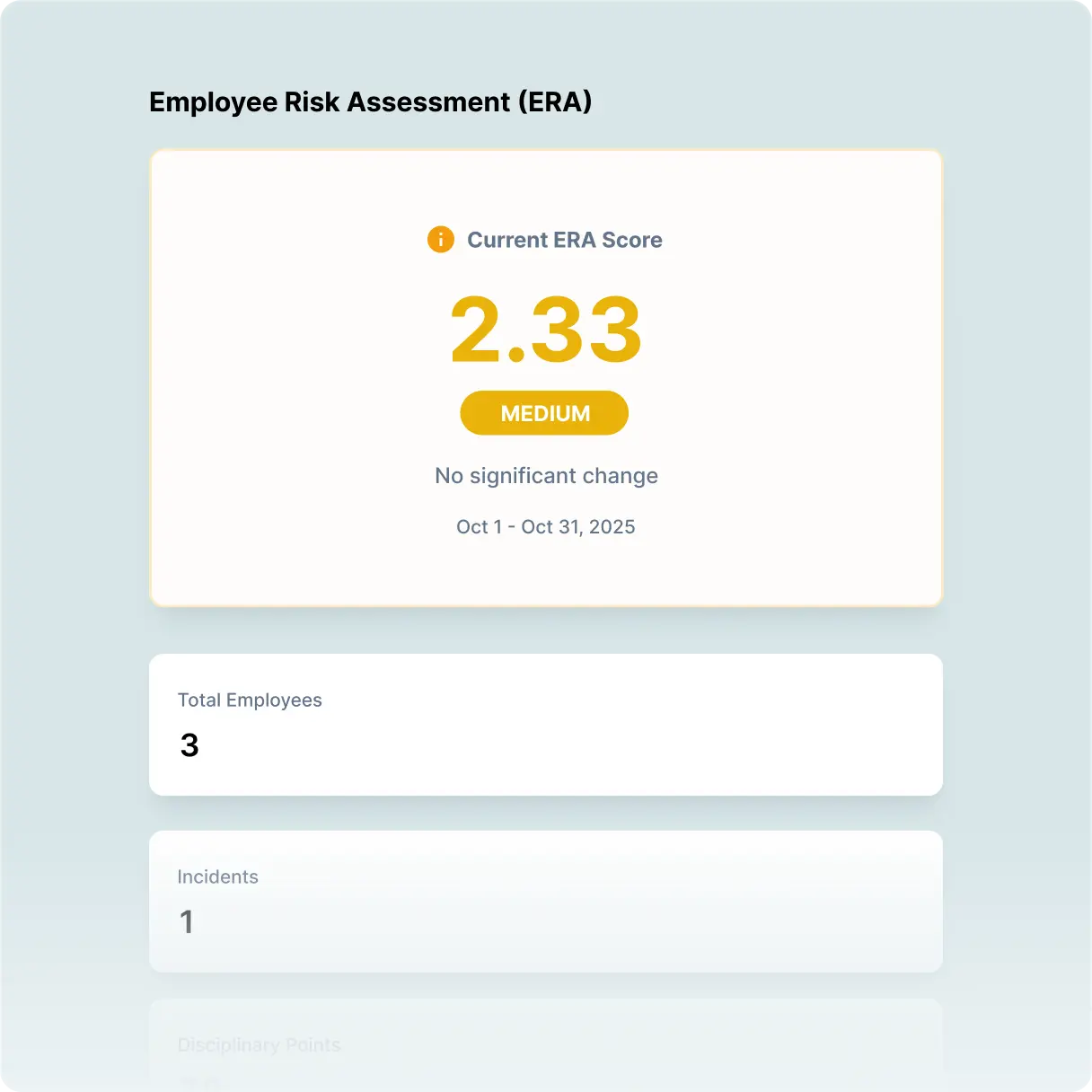Select the Current ERA Score label

(x=564, y=240)
